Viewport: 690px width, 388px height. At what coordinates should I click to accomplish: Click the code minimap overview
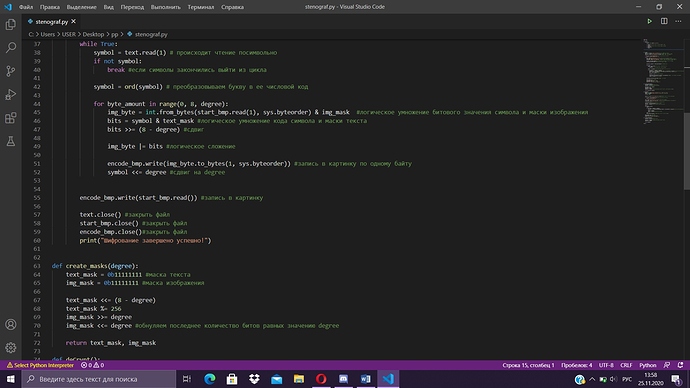click(x=661, y=81)
